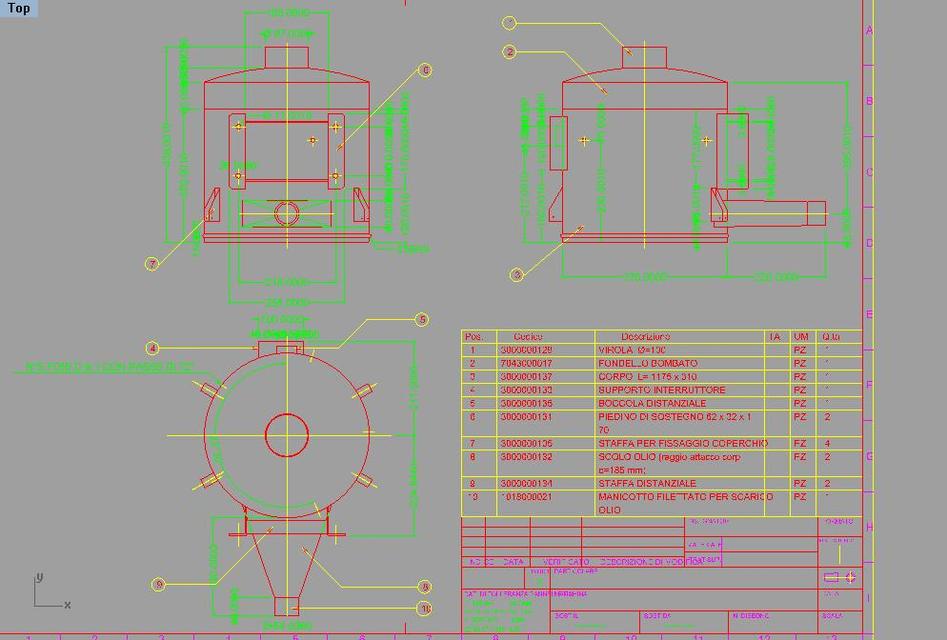This screenshot has height=640, width=947.
Task: Select the BOCCOLA DISTANZIALE table entry
Action: (x=652, y=403)
